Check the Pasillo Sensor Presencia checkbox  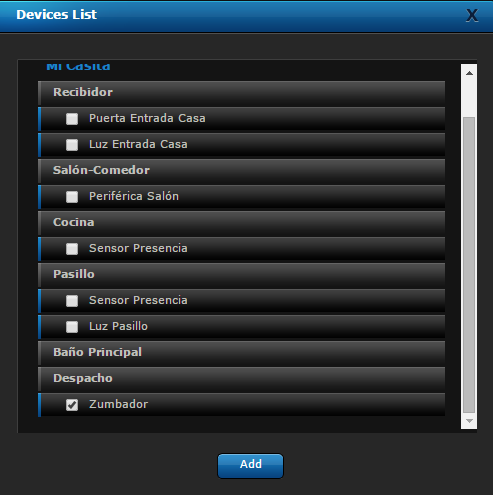point(72,301)
